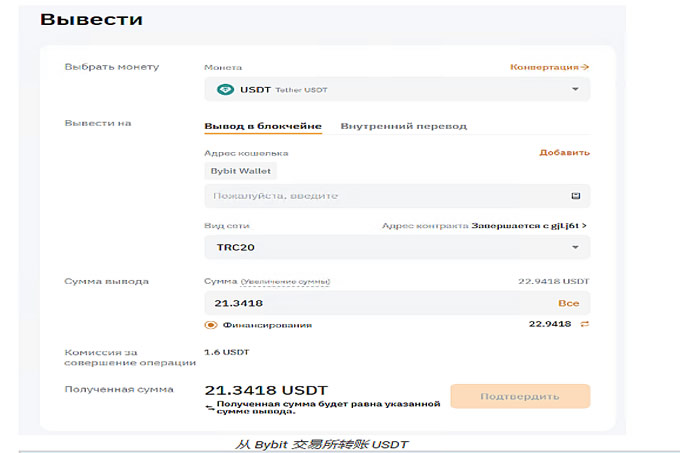Click the Выбрать монету label
680x453 pixels.
pyautogui.click(x=112, y=67)
